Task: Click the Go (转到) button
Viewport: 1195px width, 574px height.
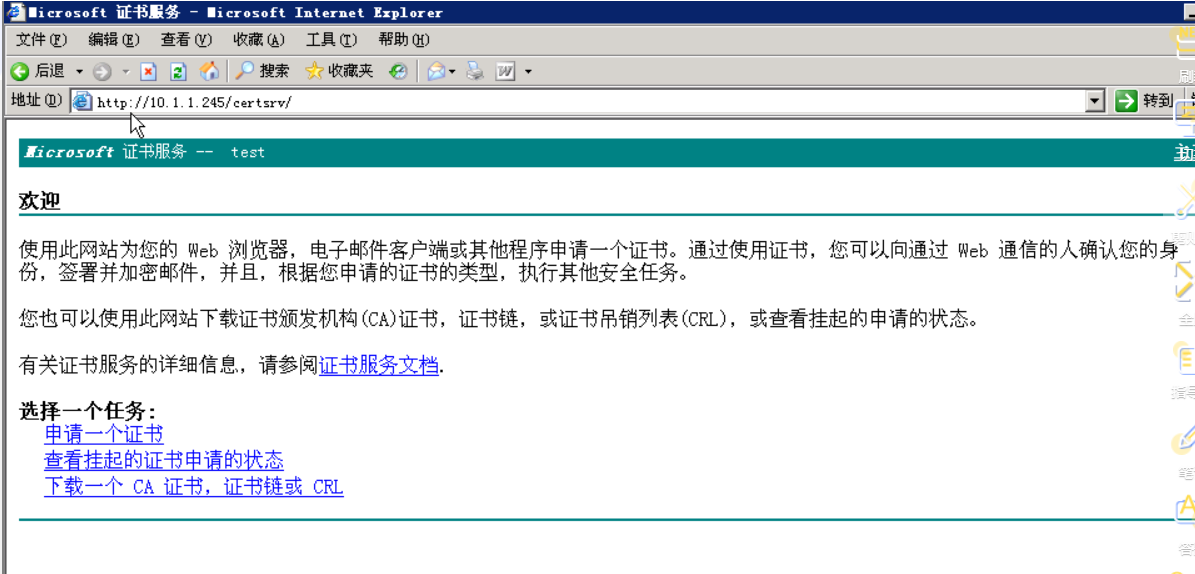Action: pos(1144,101)
